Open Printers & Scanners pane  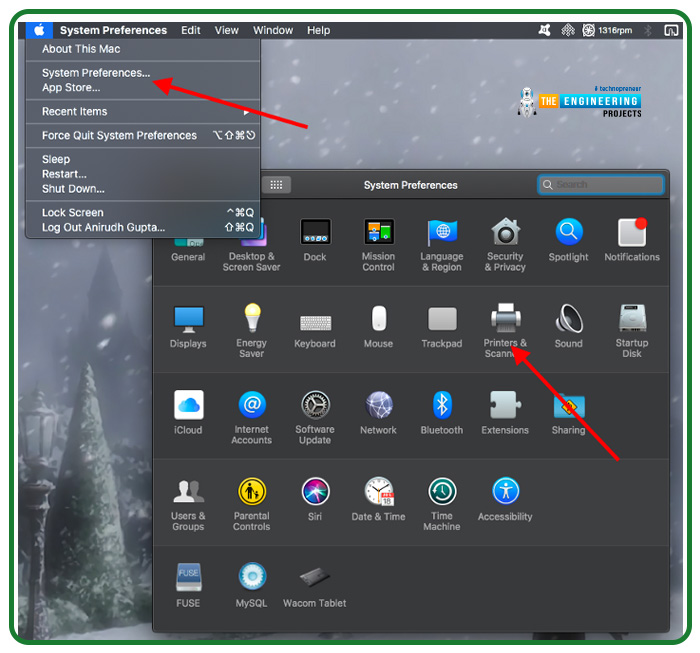505,331
